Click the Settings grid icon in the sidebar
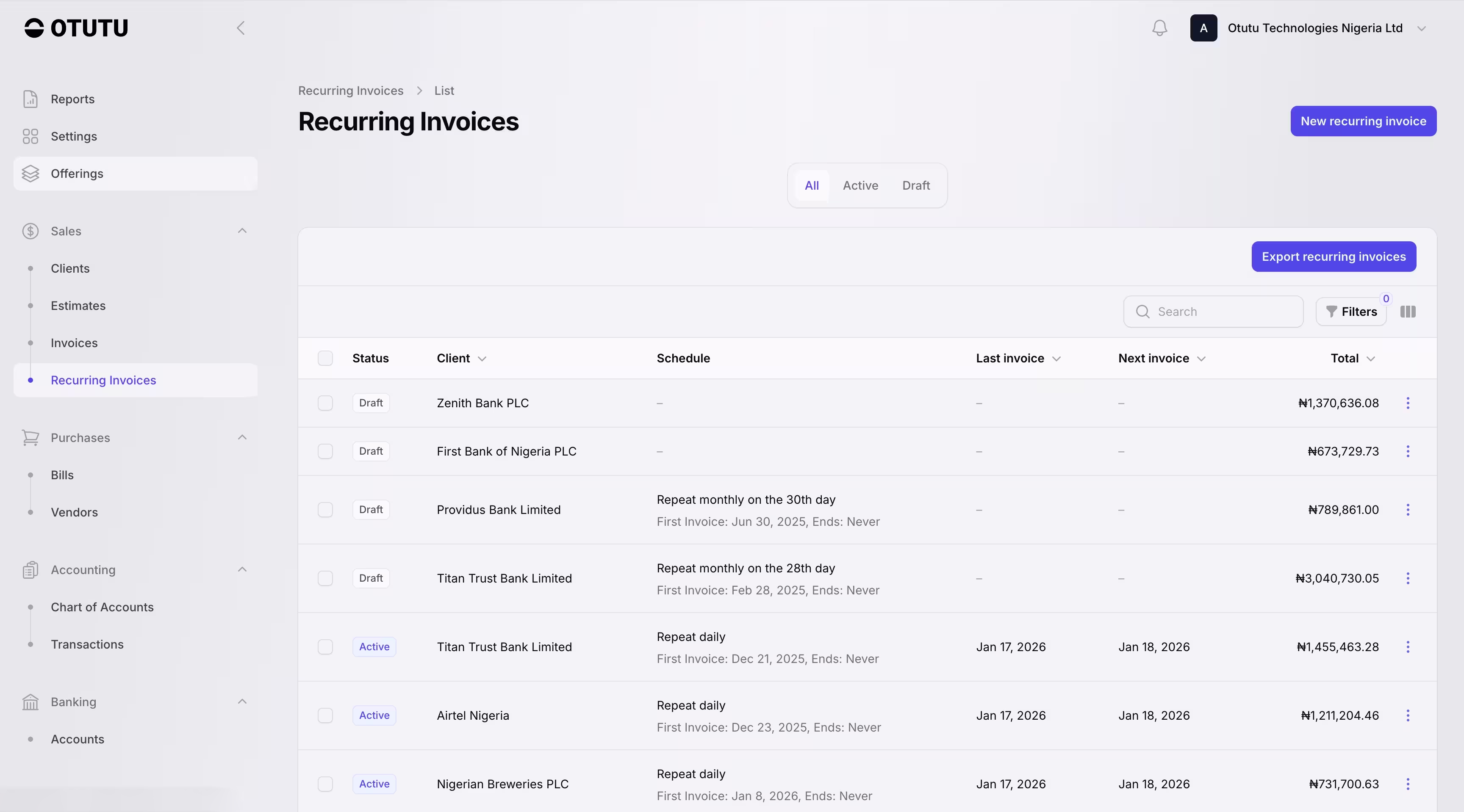1464x812 pixels. tap(30, 136)
